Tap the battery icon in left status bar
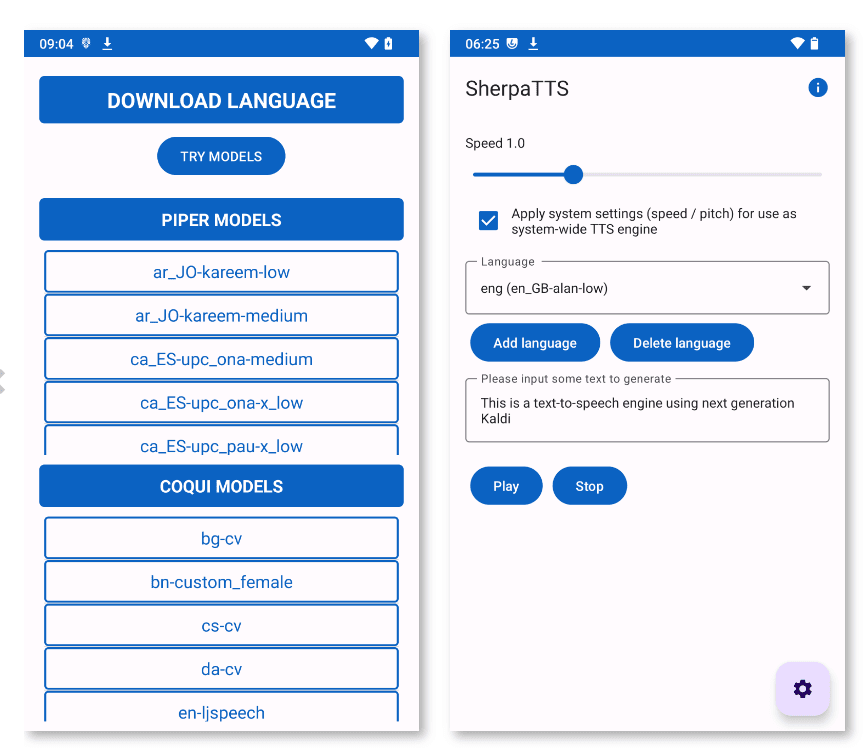 tap(388, 43)
